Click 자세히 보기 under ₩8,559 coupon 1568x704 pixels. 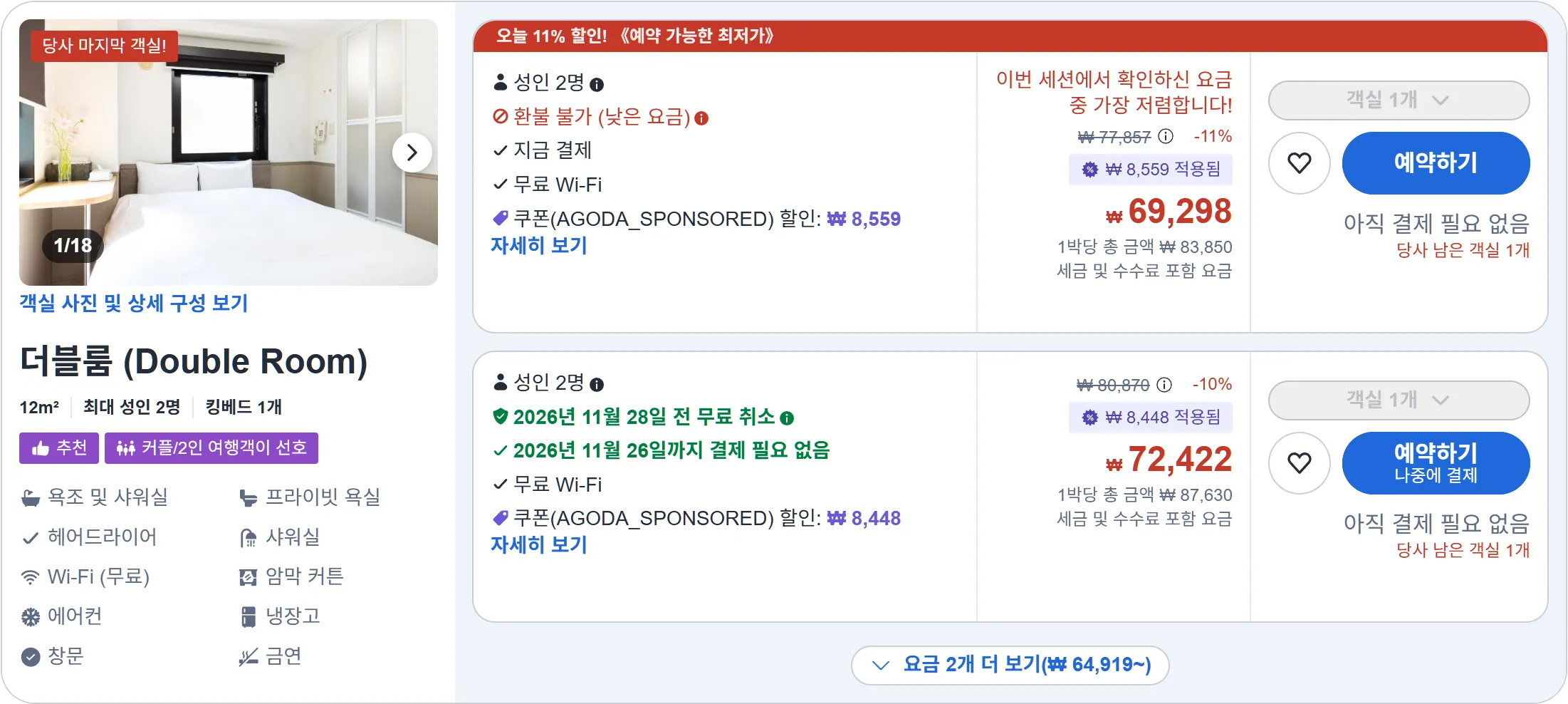[x=539, y=246]
